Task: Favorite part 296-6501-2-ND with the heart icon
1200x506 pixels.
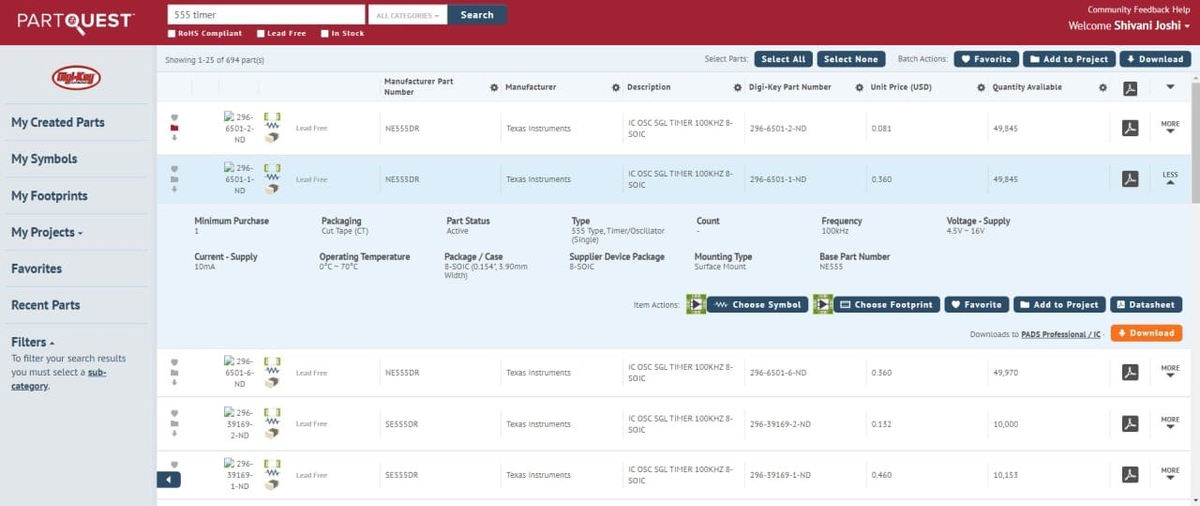Action: [174, 119]
